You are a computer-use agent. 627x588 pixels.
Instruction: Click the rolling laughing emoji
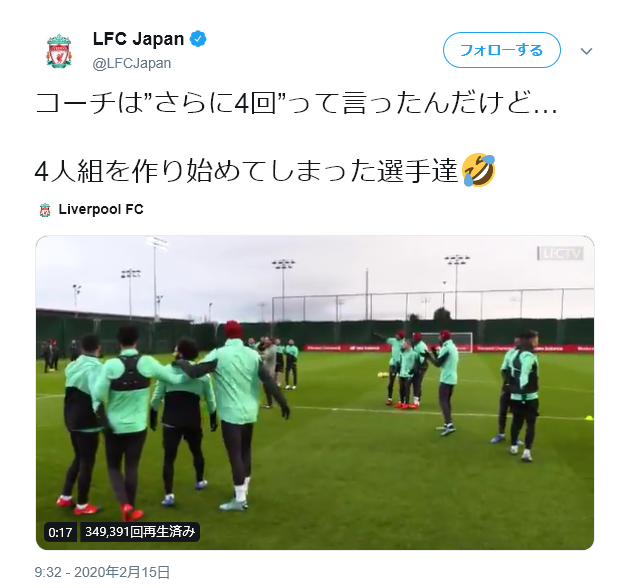[478, 170]
